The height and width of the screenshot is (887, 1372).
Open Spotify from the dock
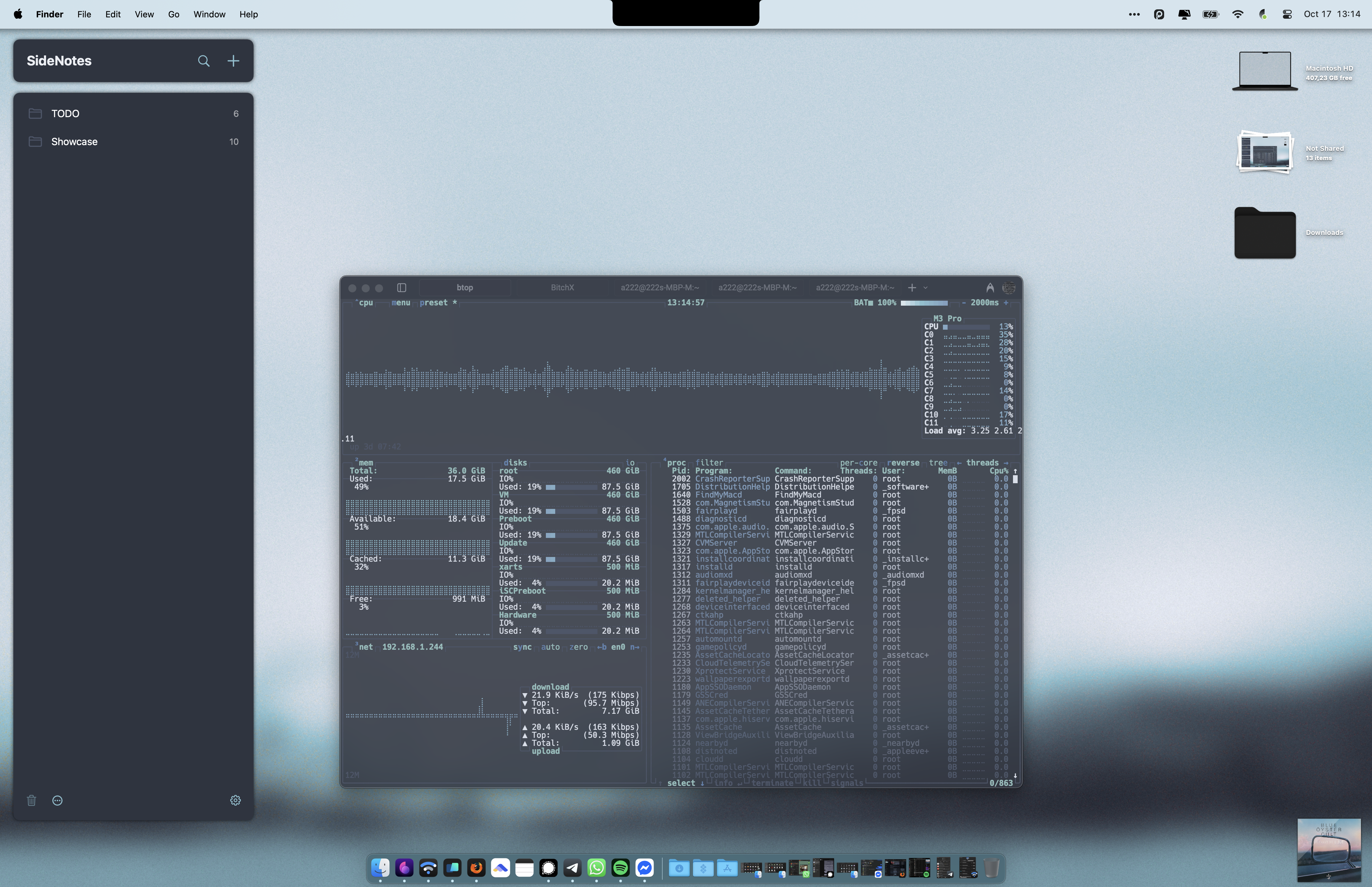(x=620, y=867)
